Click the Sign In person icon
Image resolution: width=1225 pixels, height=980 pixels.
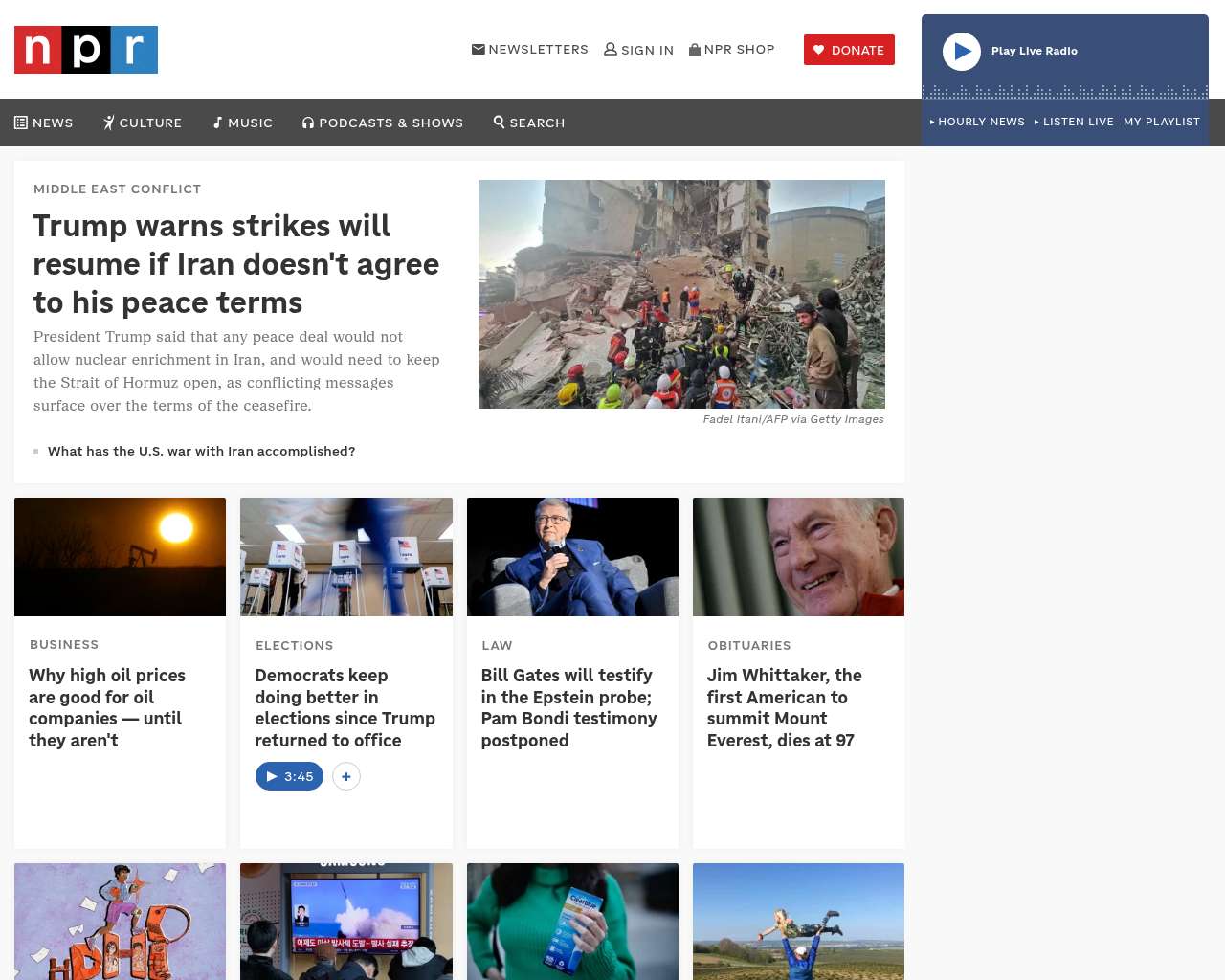[610, 50]
